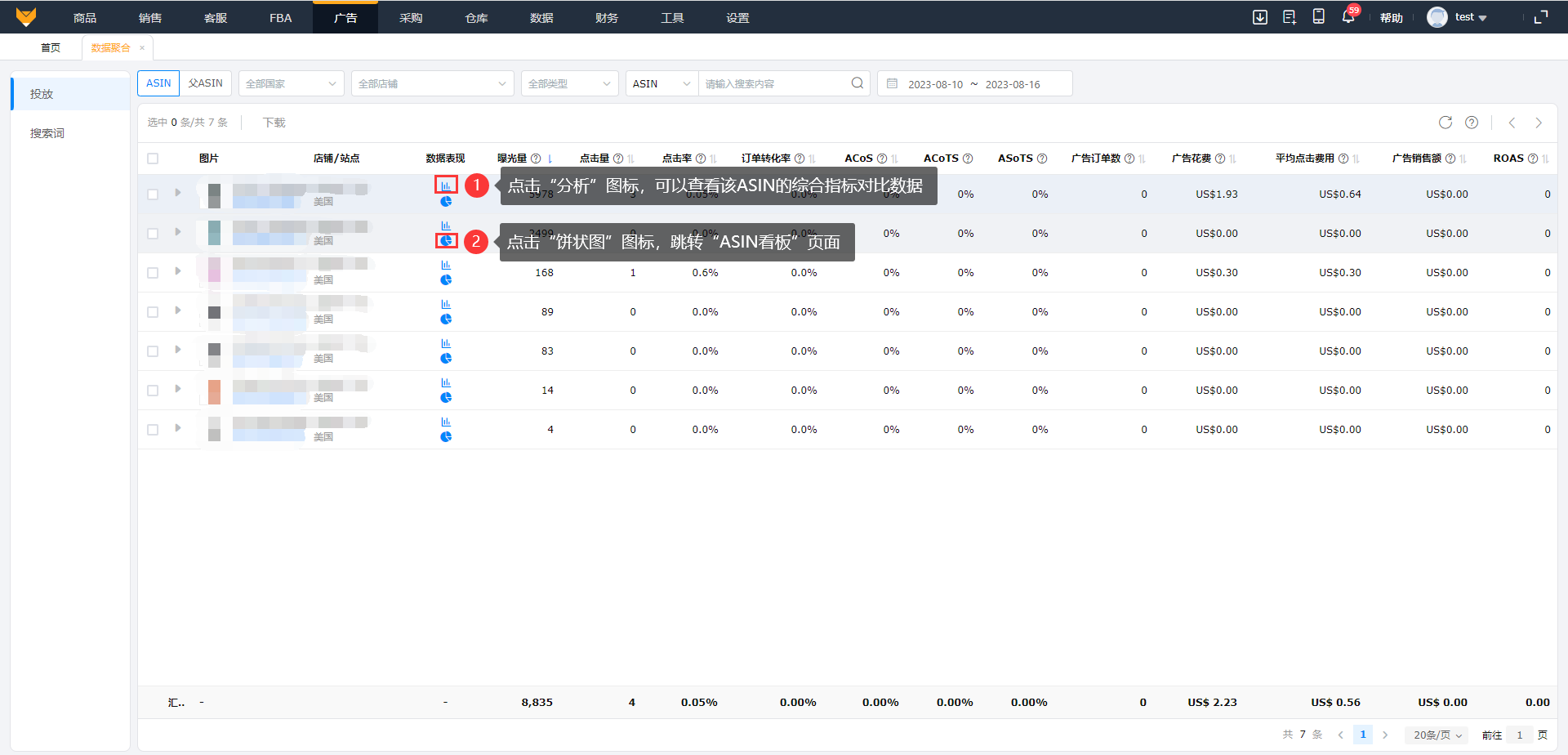1568x755 pixels.
Task: Tick the checkbox of the last row
Action: (153, 430)
